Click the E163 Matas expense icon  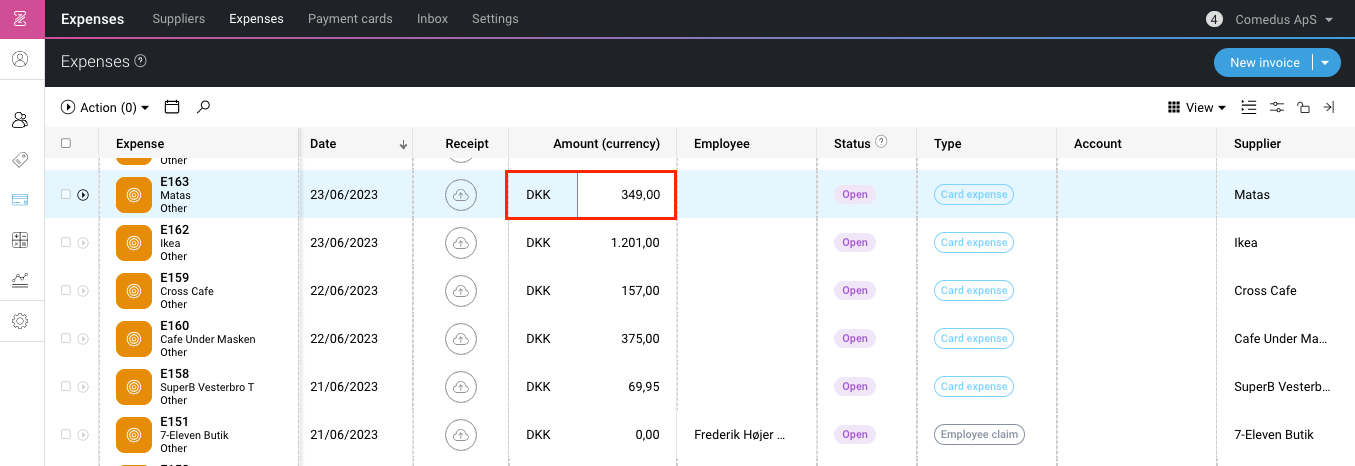pos(134,195)
